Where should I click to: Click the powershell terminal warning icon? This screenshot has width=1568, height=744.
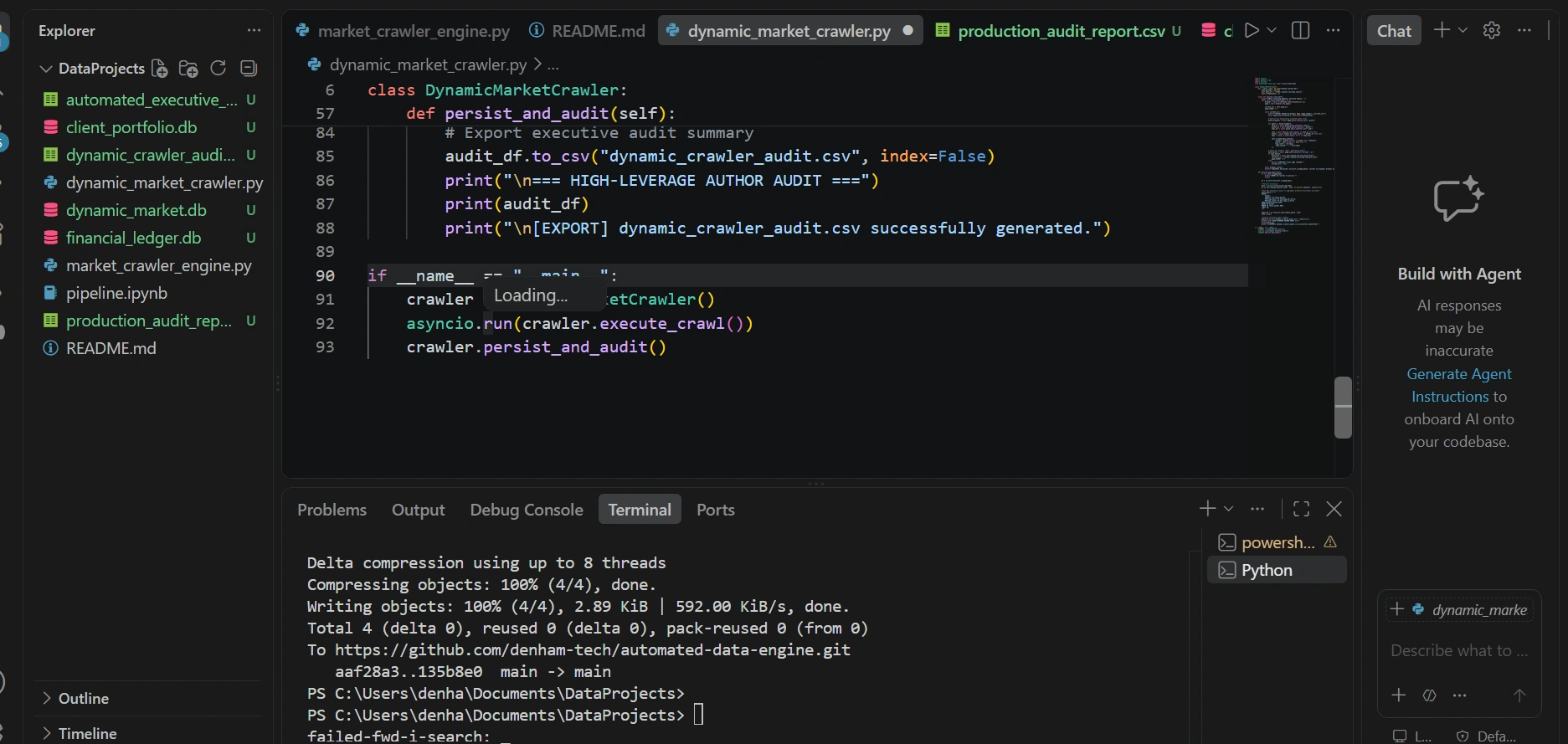[1330, 542]
